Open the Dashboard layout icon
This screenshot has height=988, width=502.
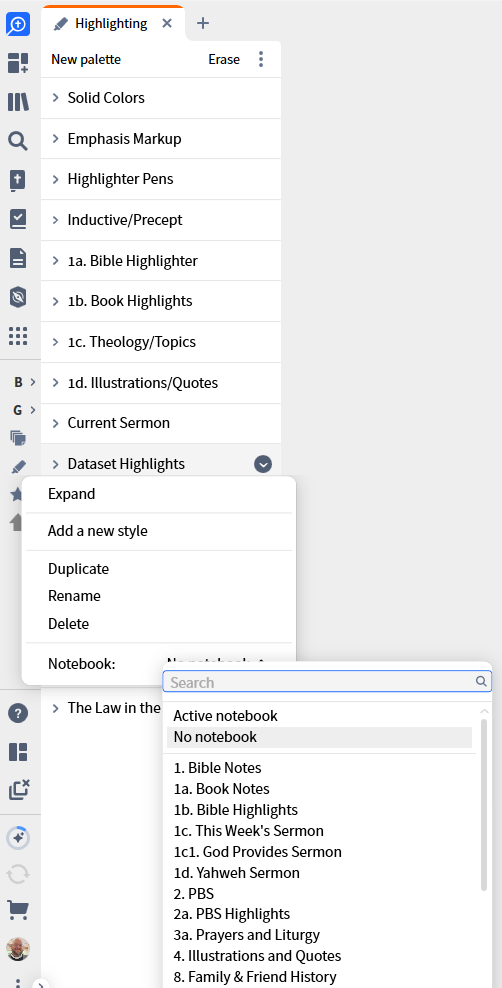coord(18,63)
